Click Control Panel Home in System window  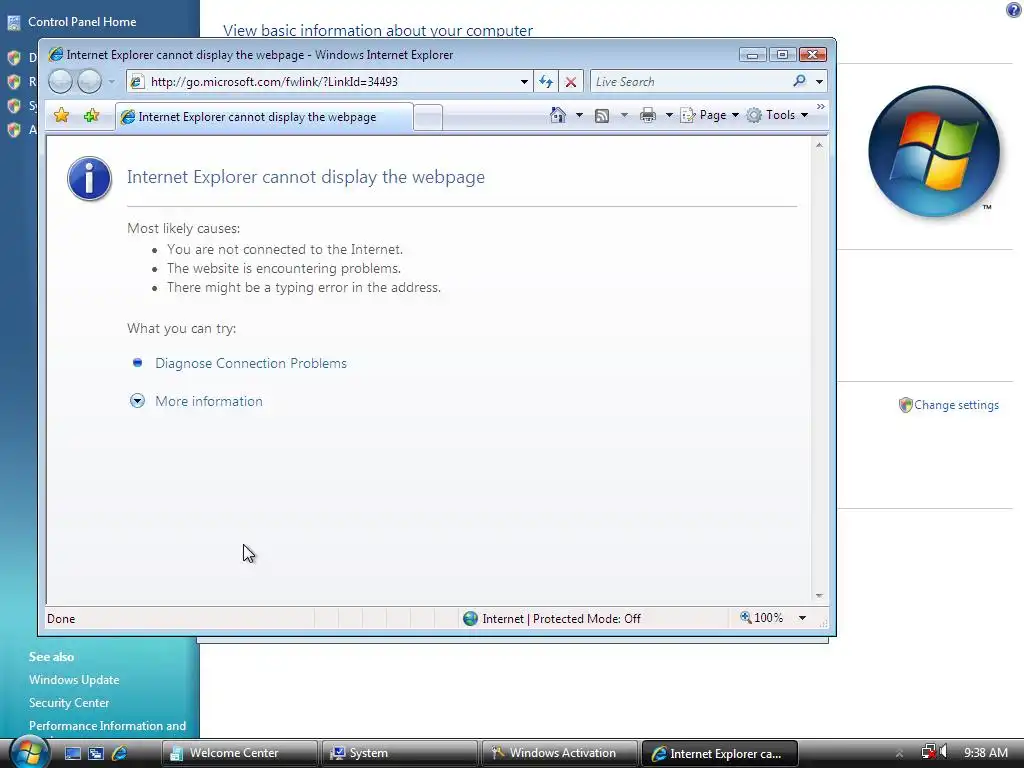tap(82, 22)
